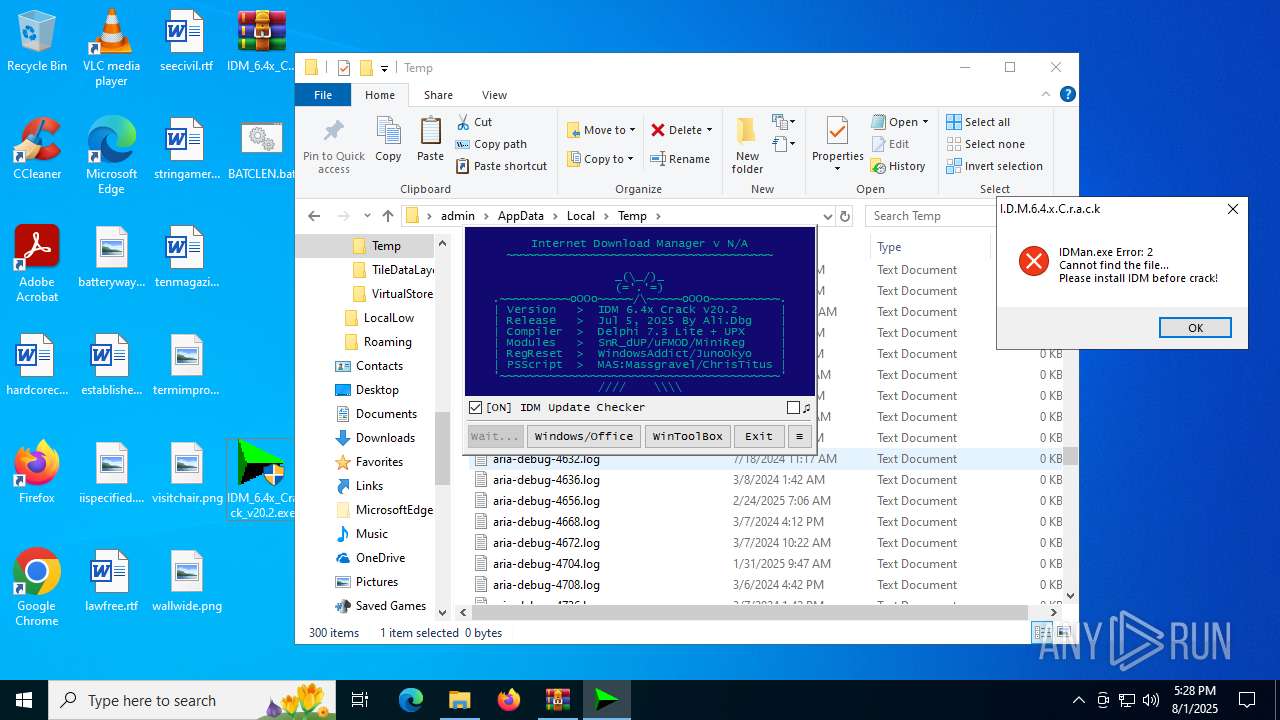Viewport: 1280px width, 720px height.
Task: Go up one folder level arrow
Action: pyautogui.click(x=388, y=216)
